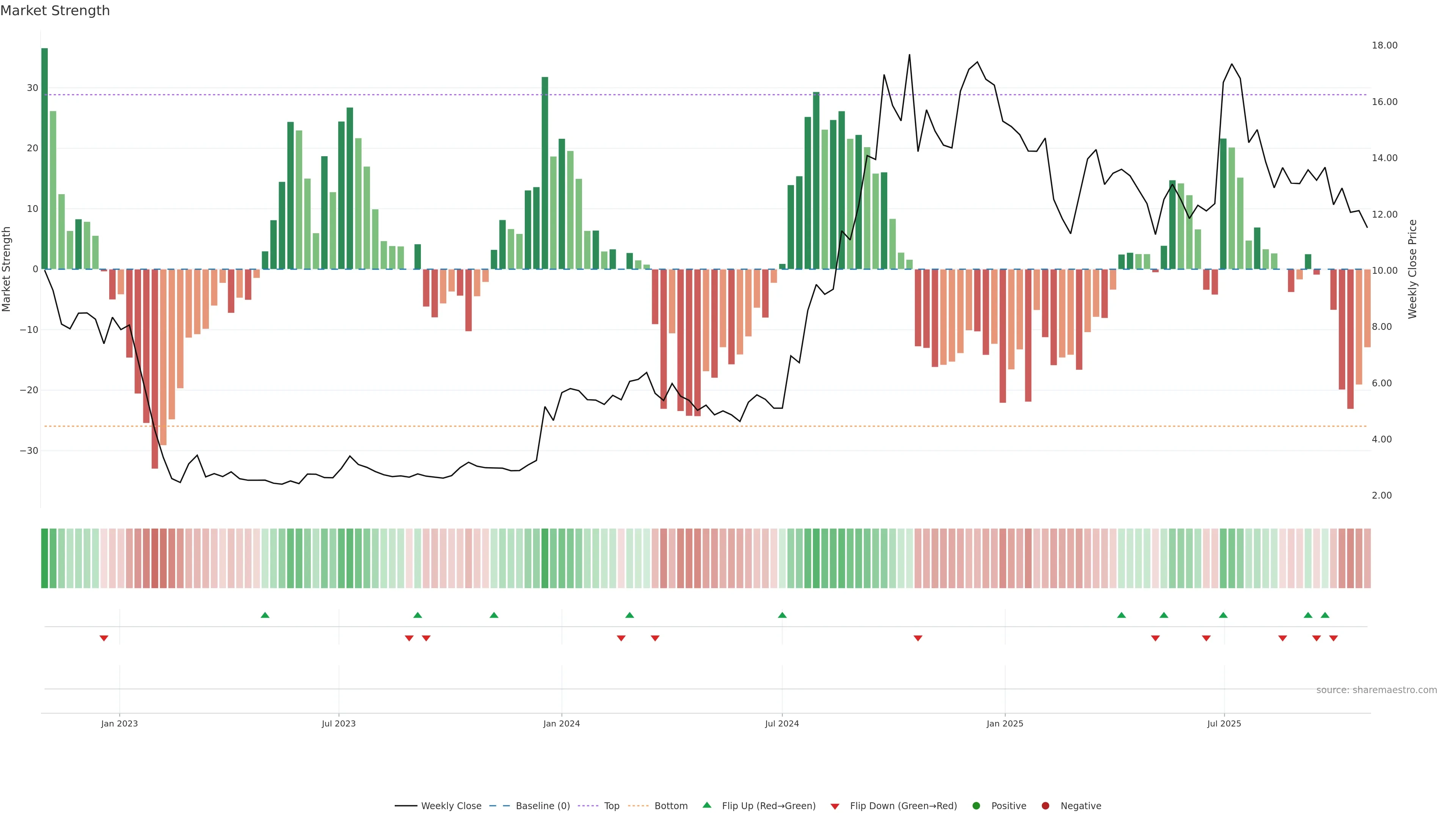Click the source: sharemaestro.com text

pyautogui.click(x=1376, y=690)
